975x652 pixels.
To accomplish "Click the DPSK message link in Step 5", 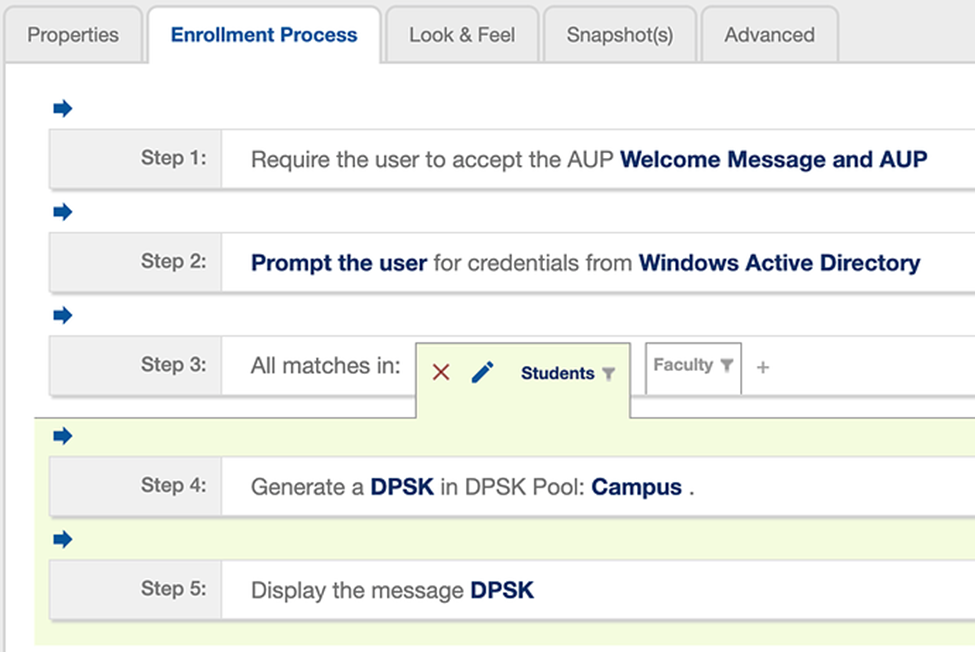I will [x=502, y=591].
